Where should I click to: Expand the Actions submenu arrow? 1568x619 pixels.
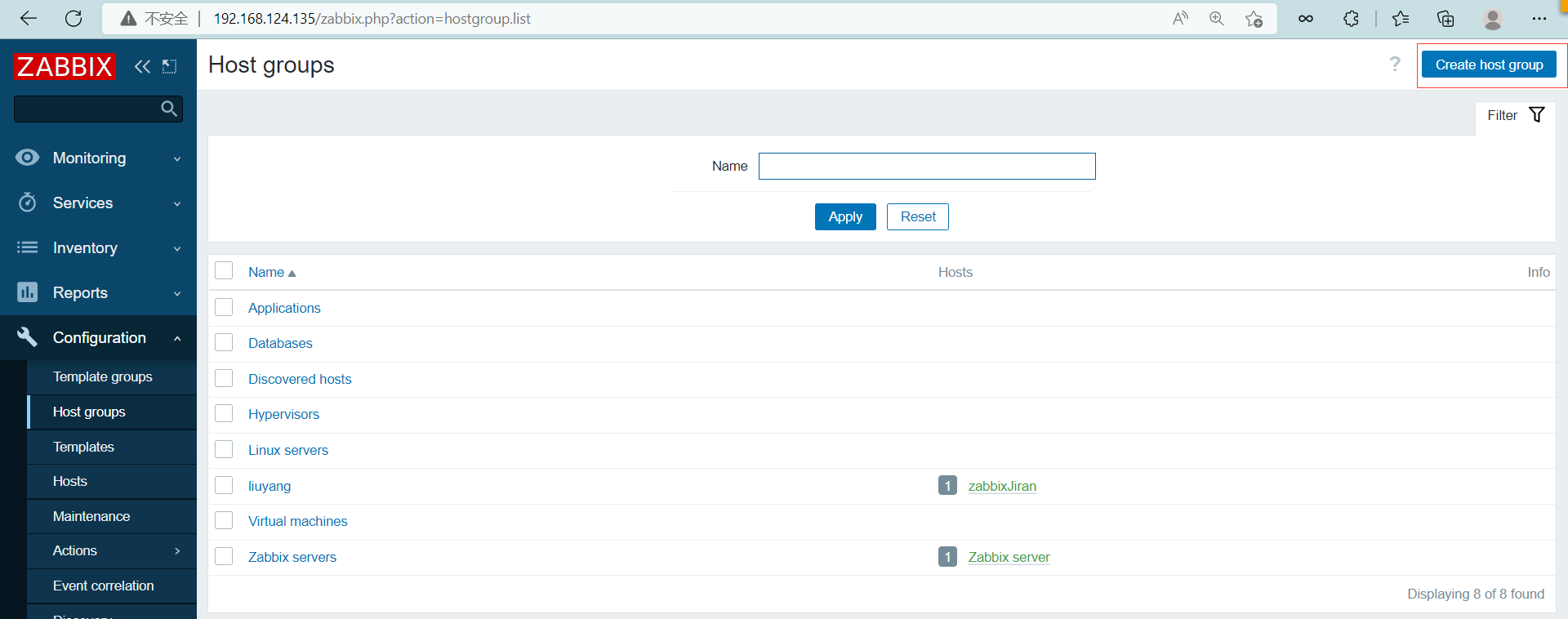(x=177, y=551)
